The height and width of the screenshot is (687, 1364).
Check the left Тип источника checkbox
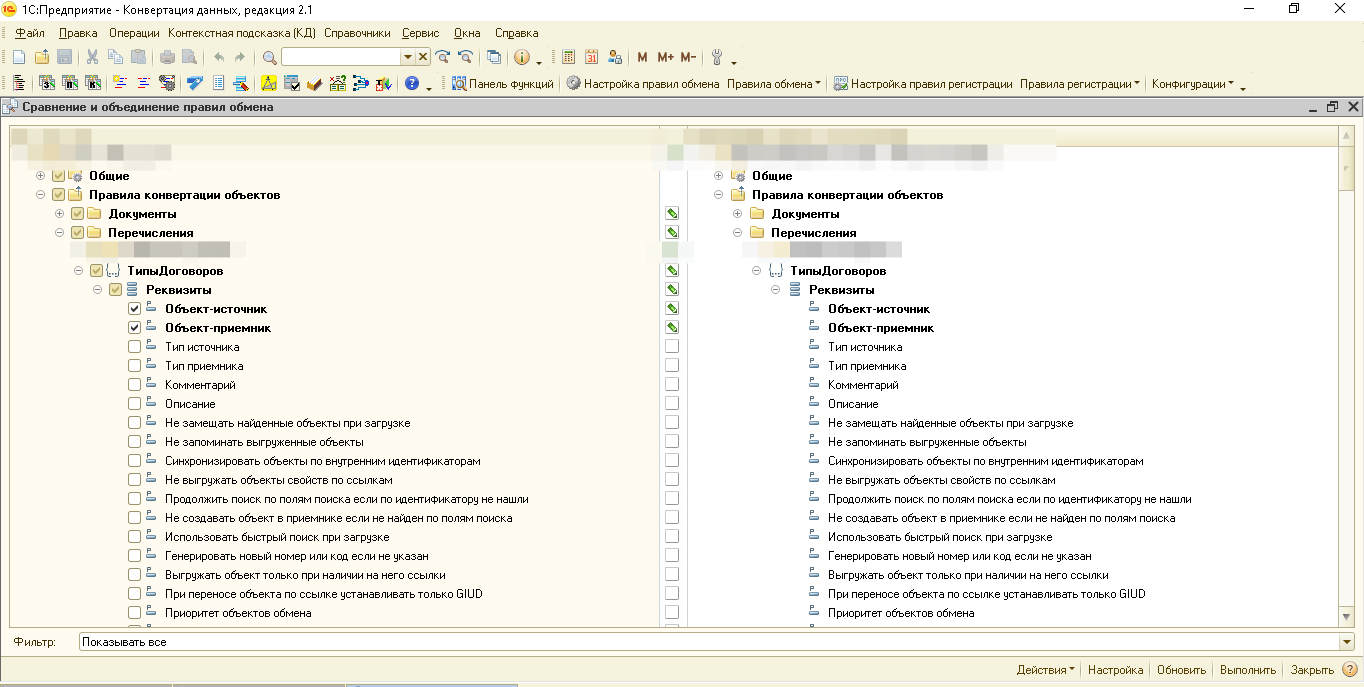(134, 347)
